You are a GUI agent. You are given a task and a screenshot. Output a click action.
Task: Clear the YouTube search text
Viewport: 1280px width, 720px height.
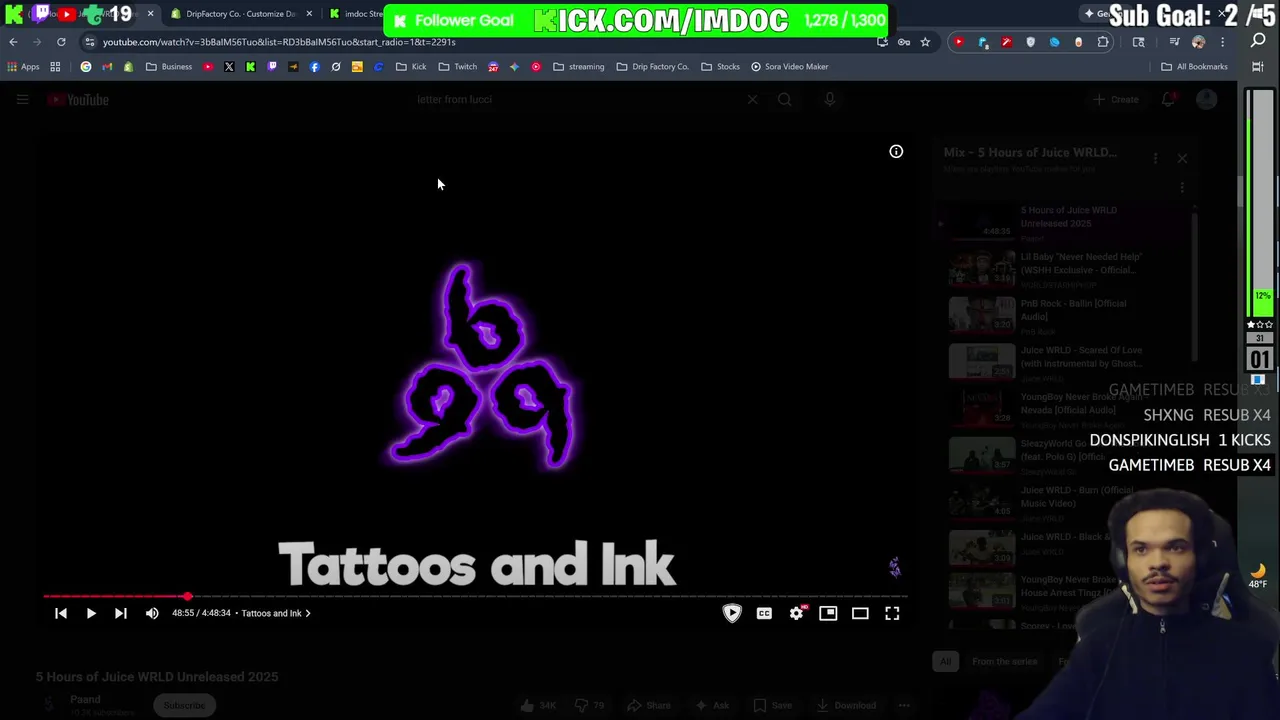click(x=752, y=99)
